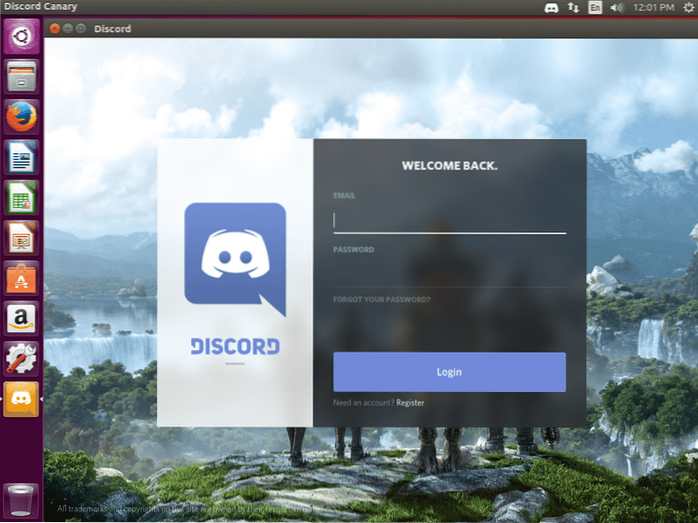This screenshot has height=523, width=698.
Task: Click the Forgot Your Password link
Action: tap(382, 300)
